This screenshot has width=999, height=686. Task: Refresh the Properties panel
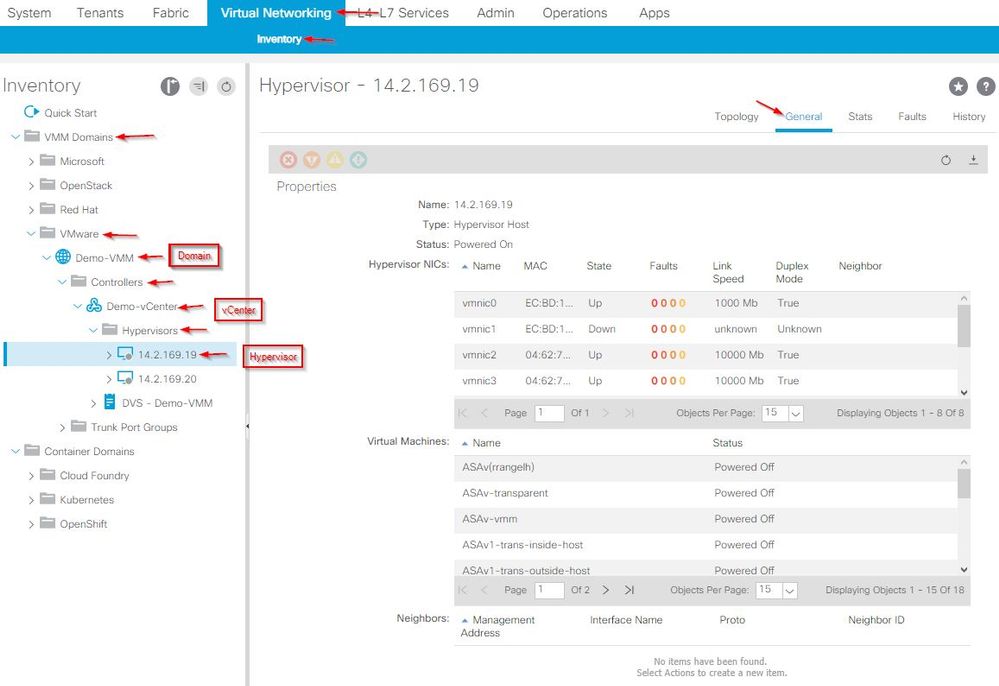(x=946, y=160)
